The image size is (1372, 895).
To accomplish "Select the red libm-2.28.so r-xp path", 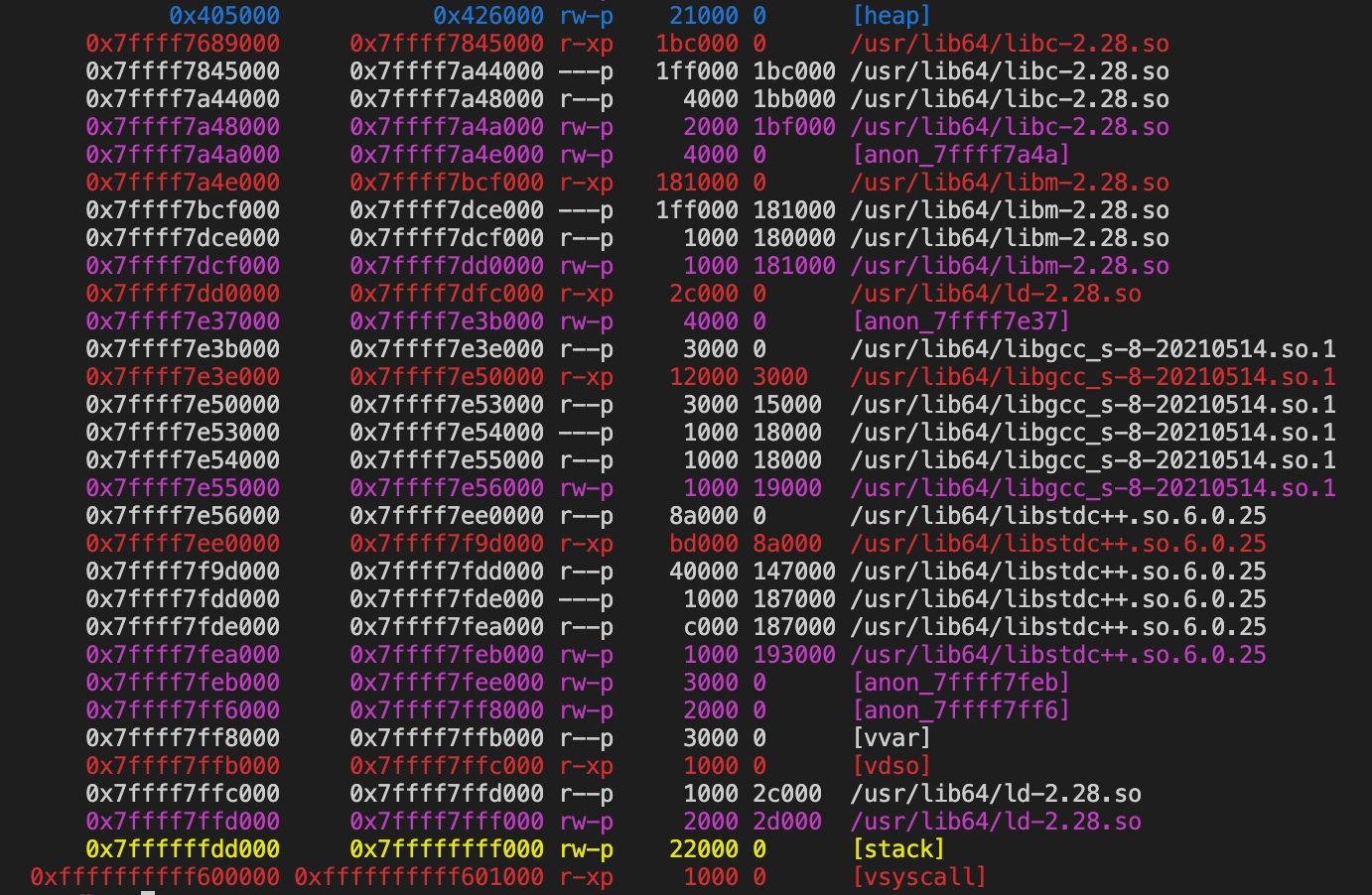I will coord(1010,183).
